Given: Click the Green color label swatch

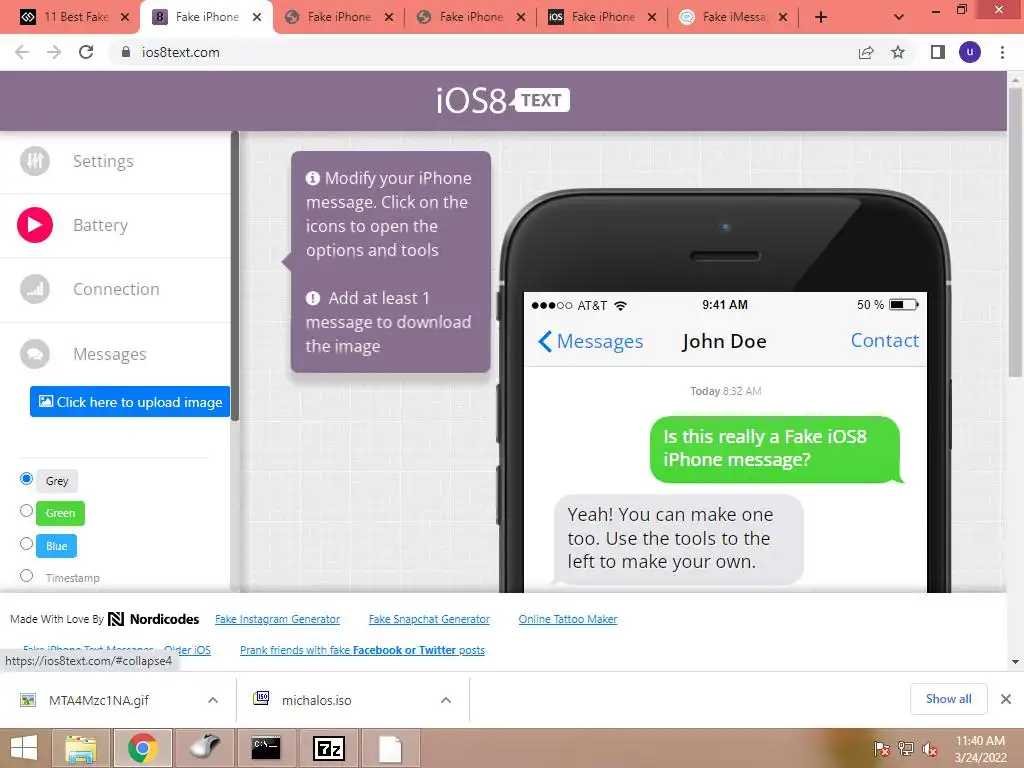Looking at the screenshot, I should pos(60,513).
